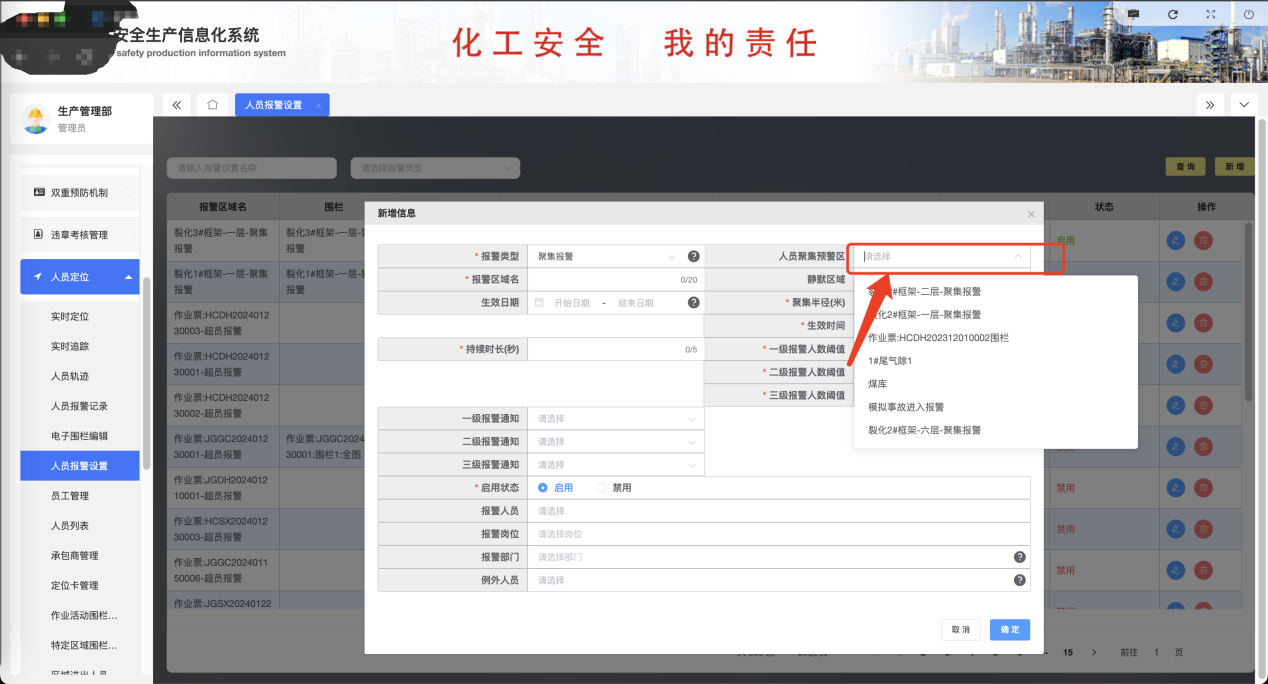Select the 禁用 radio button
Image resolution: width=1268 pixels, height=684 pixels.
601,488
